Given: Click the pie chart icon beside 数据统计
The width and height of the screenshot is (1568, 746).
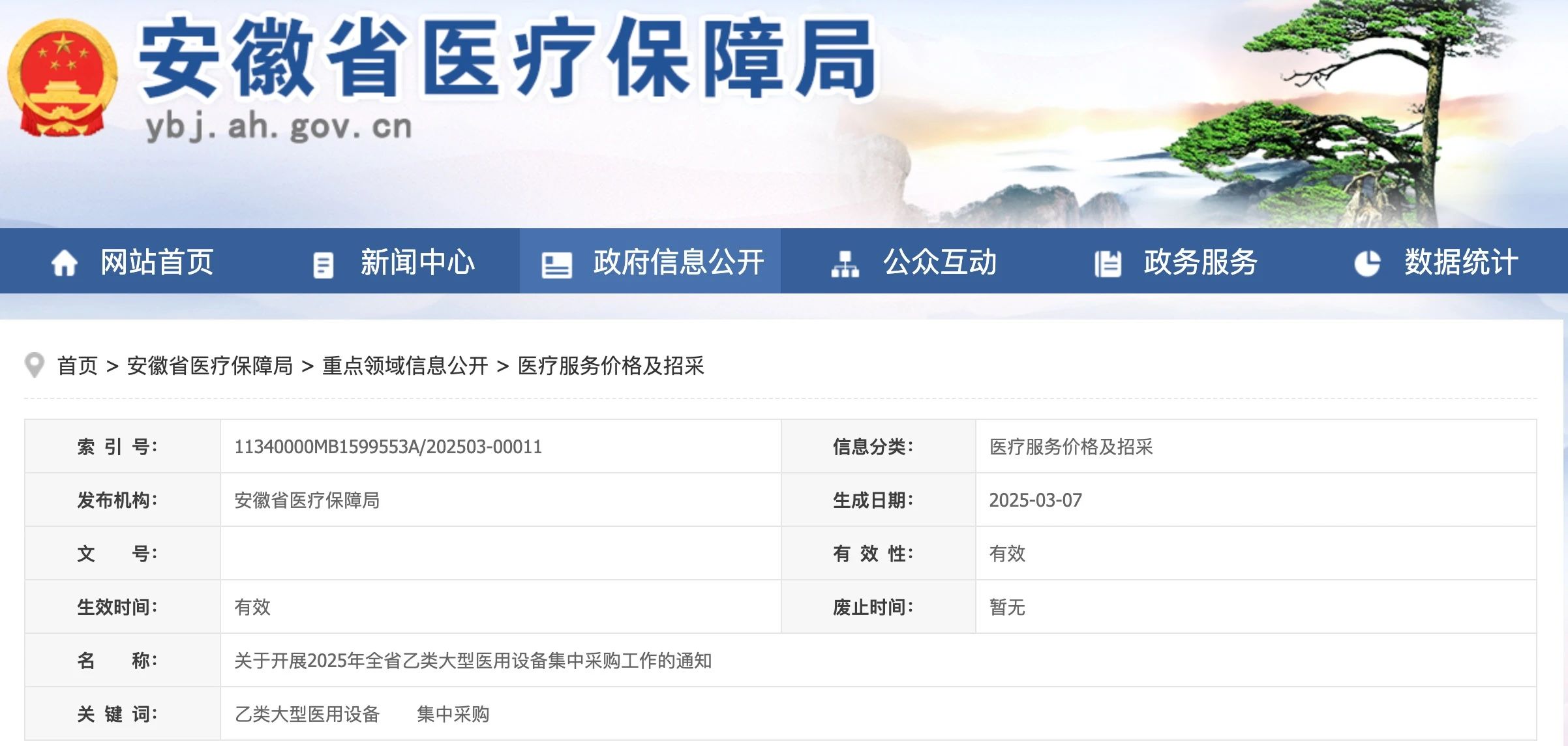Looking at the screenshot, I should pyautogui.click(x=1367, y=263).
